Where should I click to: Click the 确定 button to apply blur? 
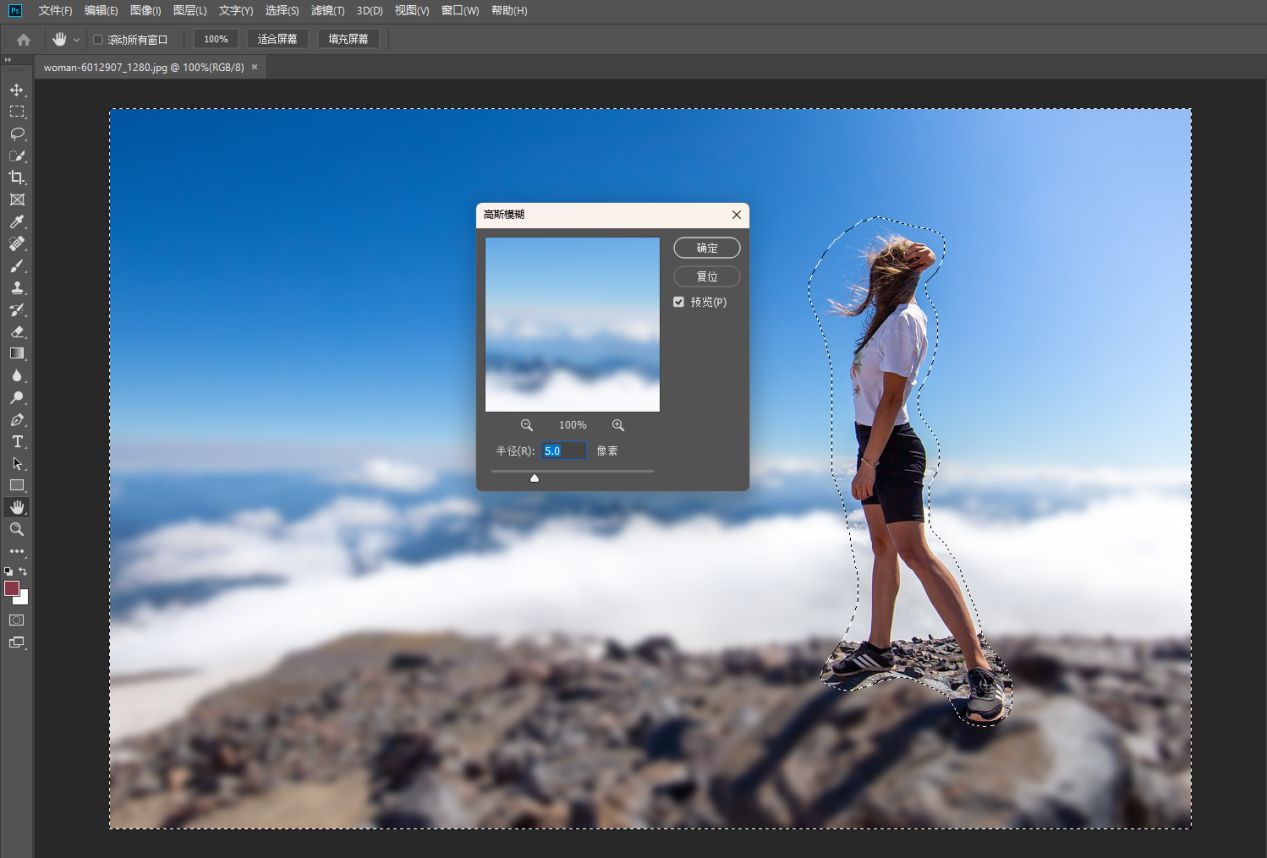pos(706,247)
